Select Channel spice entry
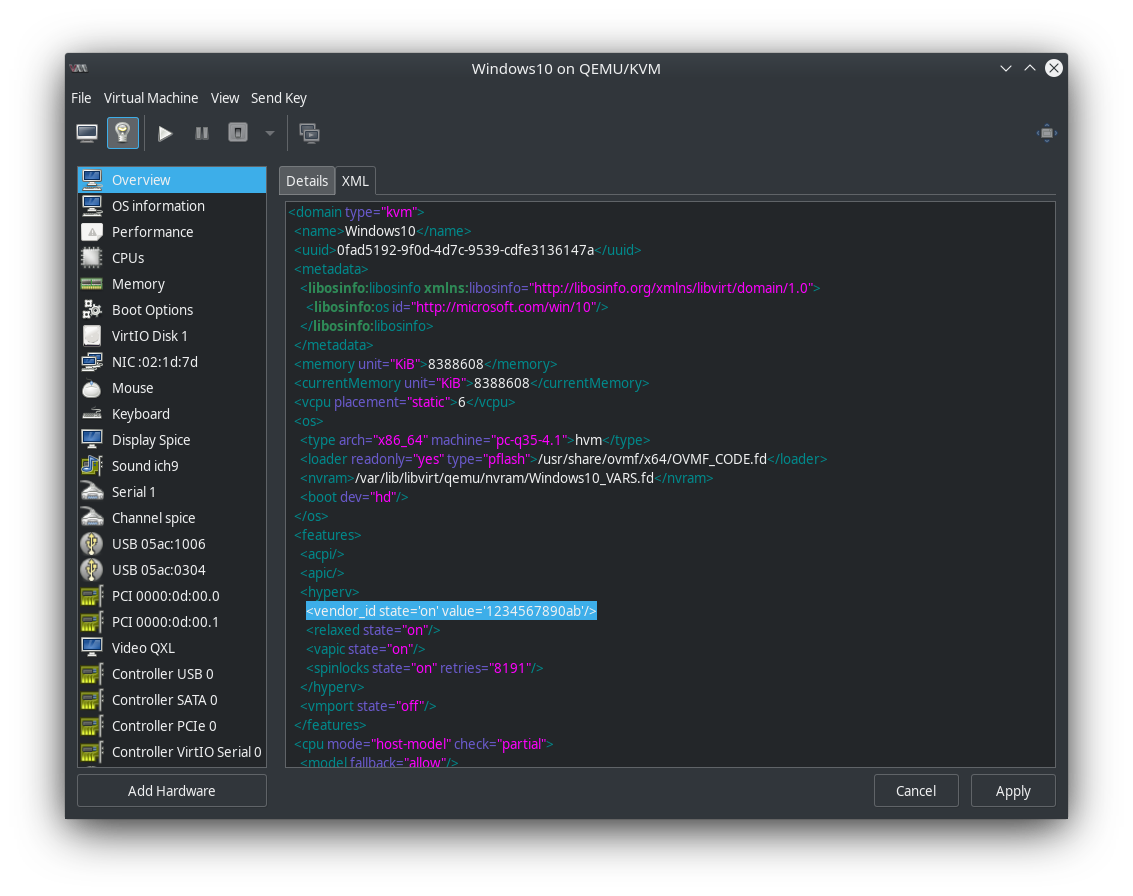The image size is (1133, 896). (x=172, y=518)
